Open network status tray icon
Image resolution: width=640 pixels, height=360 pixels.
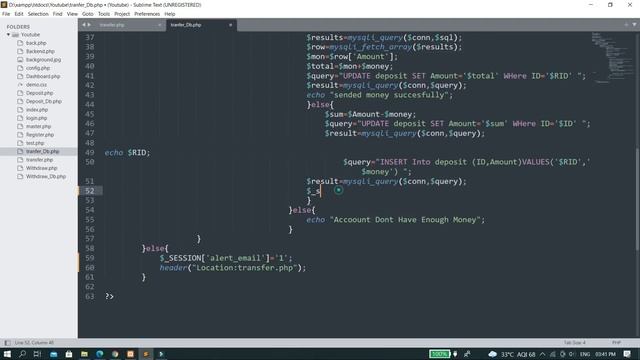click(553, 354)
